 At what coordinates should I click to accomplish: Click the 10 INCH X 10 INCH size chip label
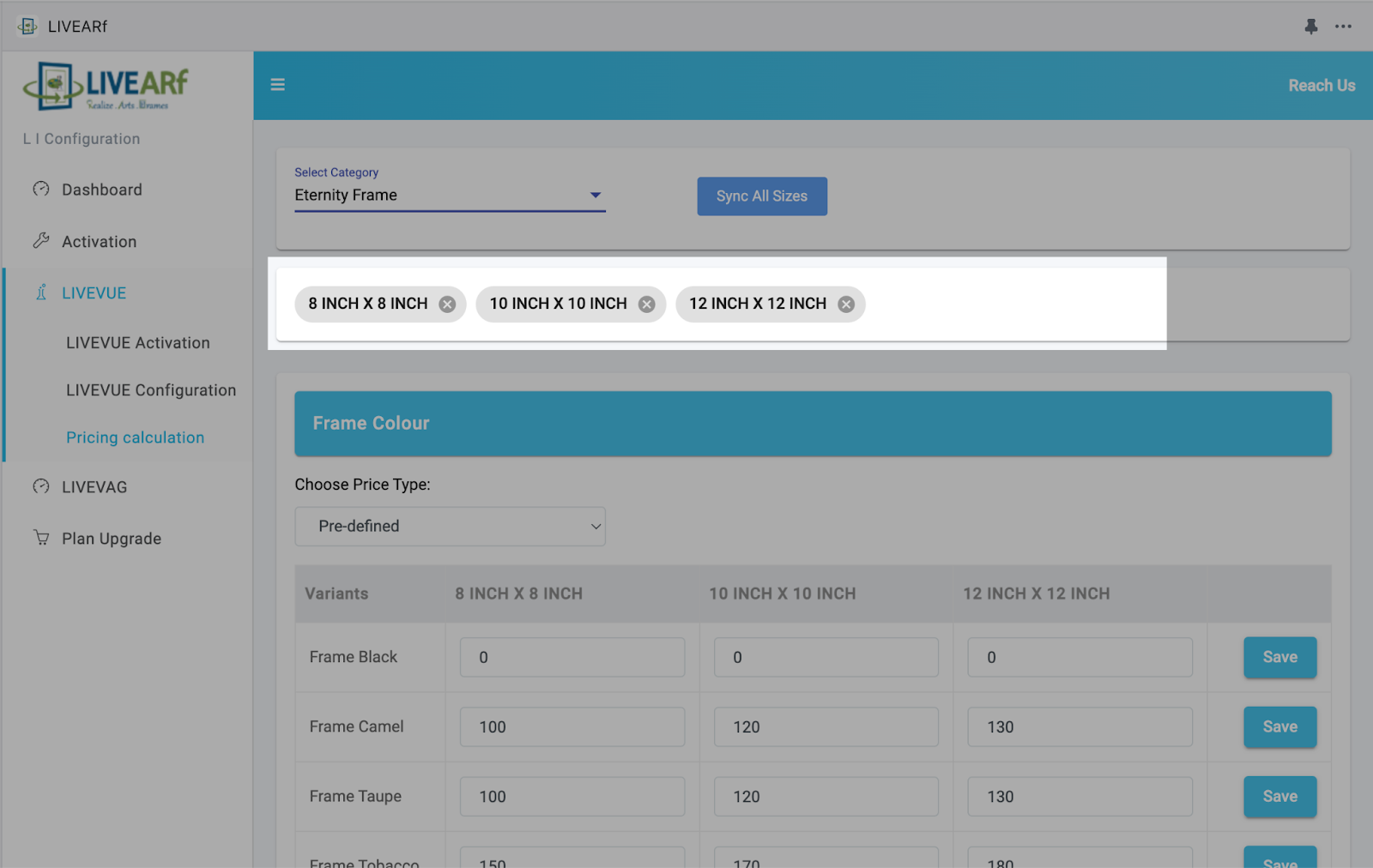click(559, 304)
